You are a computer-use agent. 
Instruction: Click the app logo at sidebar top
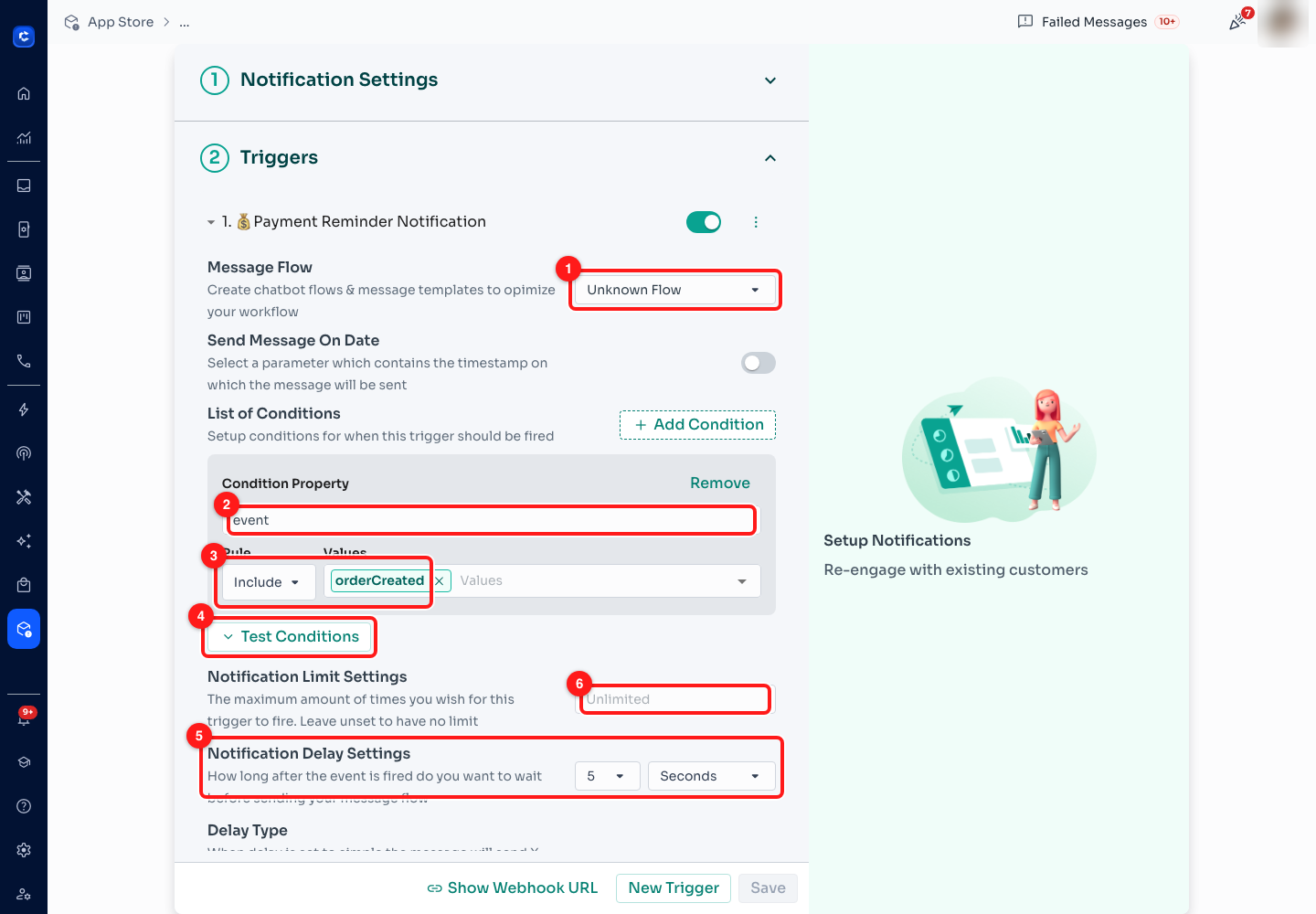point(24,37)
